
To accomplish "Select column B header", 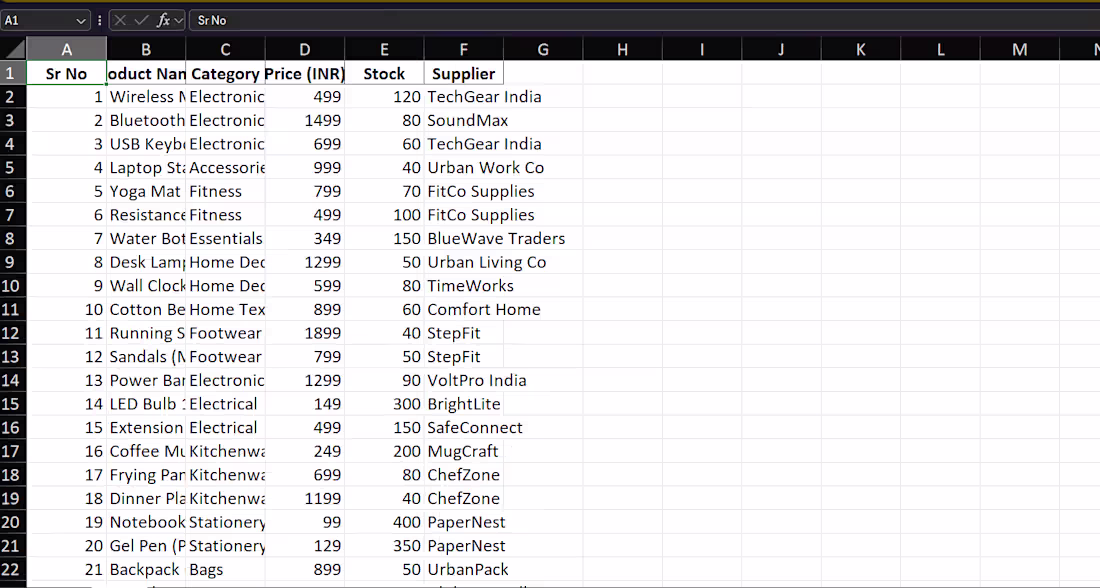I will 146,49.
